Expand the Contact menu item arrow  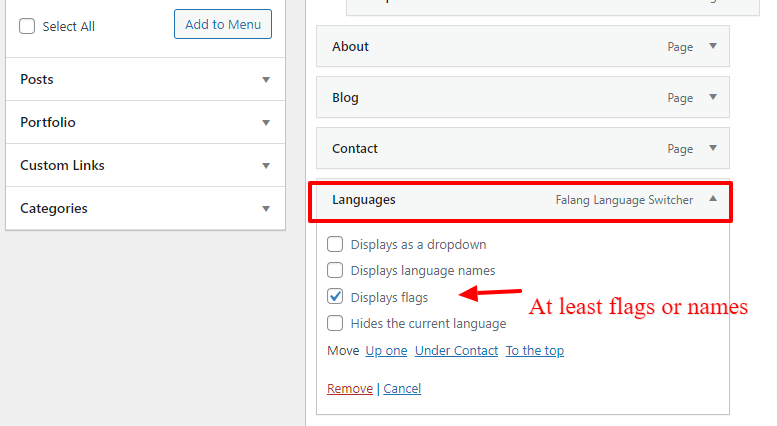(713, 148)
